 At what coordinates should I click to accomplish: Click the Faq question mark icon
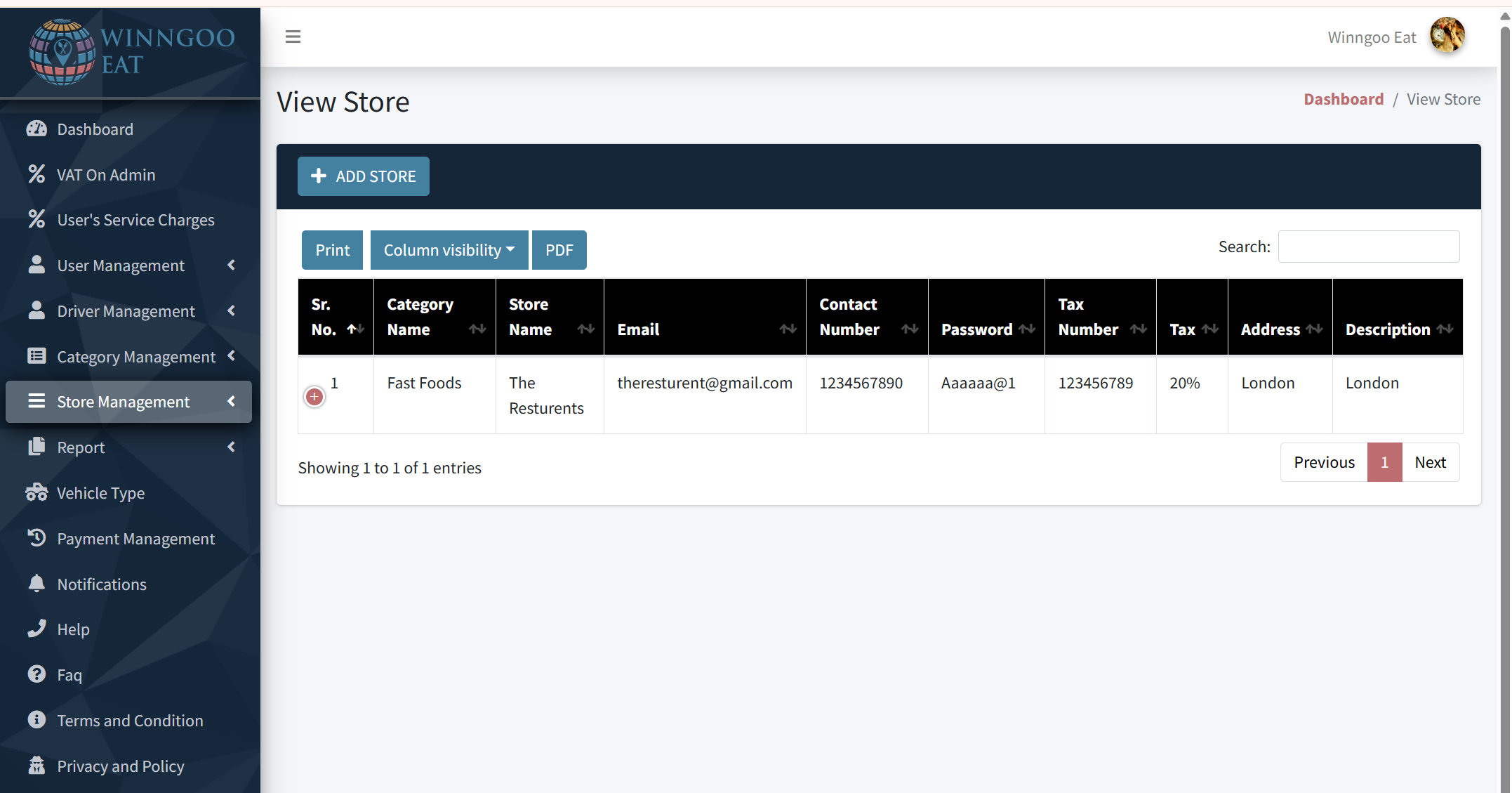click(37, 674)
